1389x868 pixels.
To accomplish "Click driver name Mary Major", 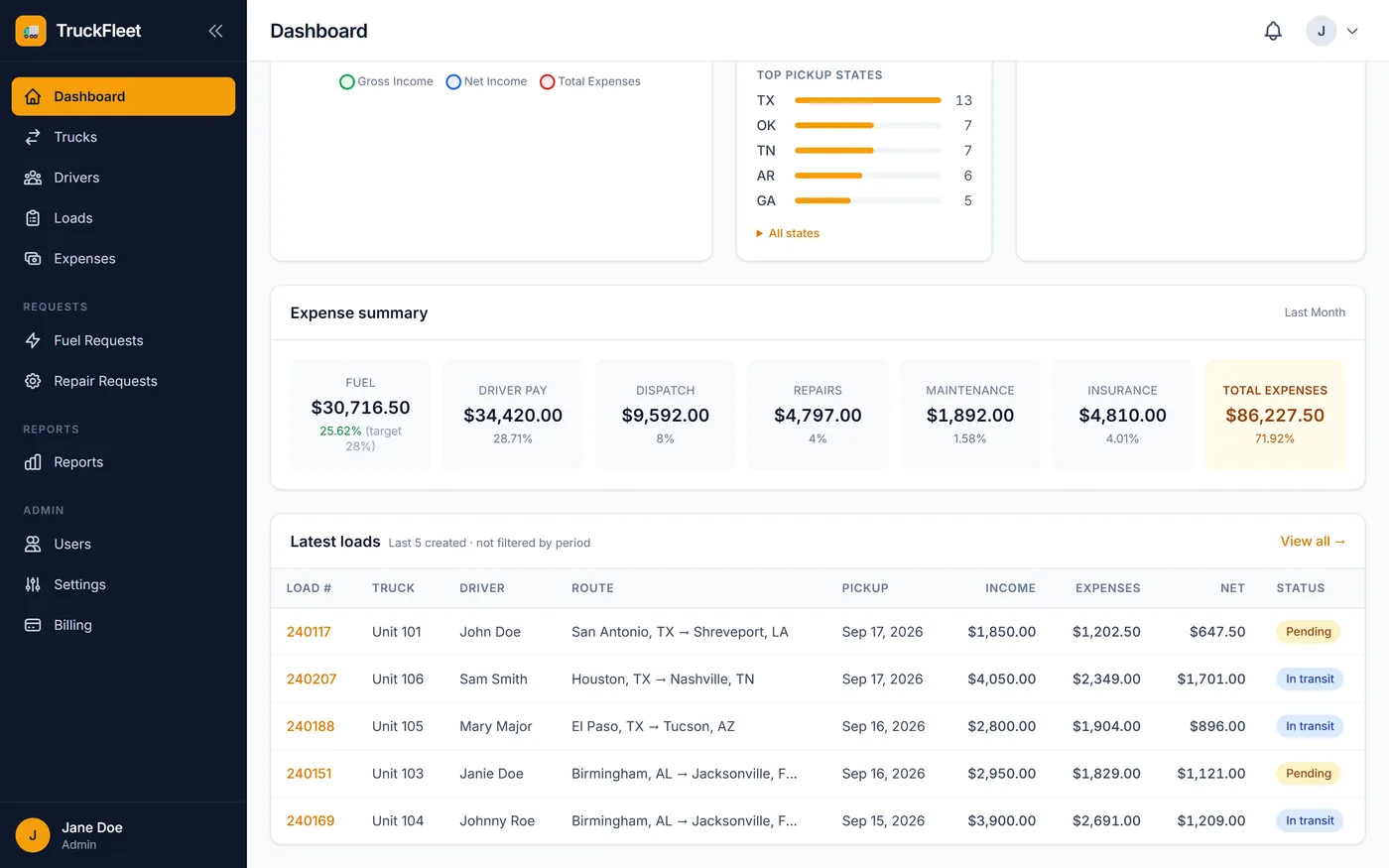I will 496,726.
